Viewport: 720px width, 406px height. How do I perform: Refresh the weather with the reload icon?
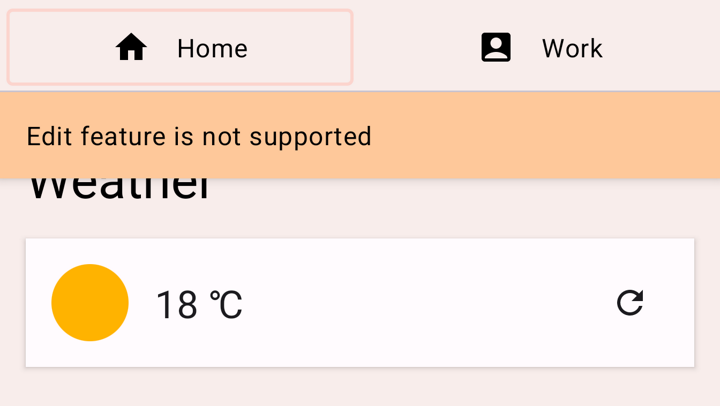(630, 302)
